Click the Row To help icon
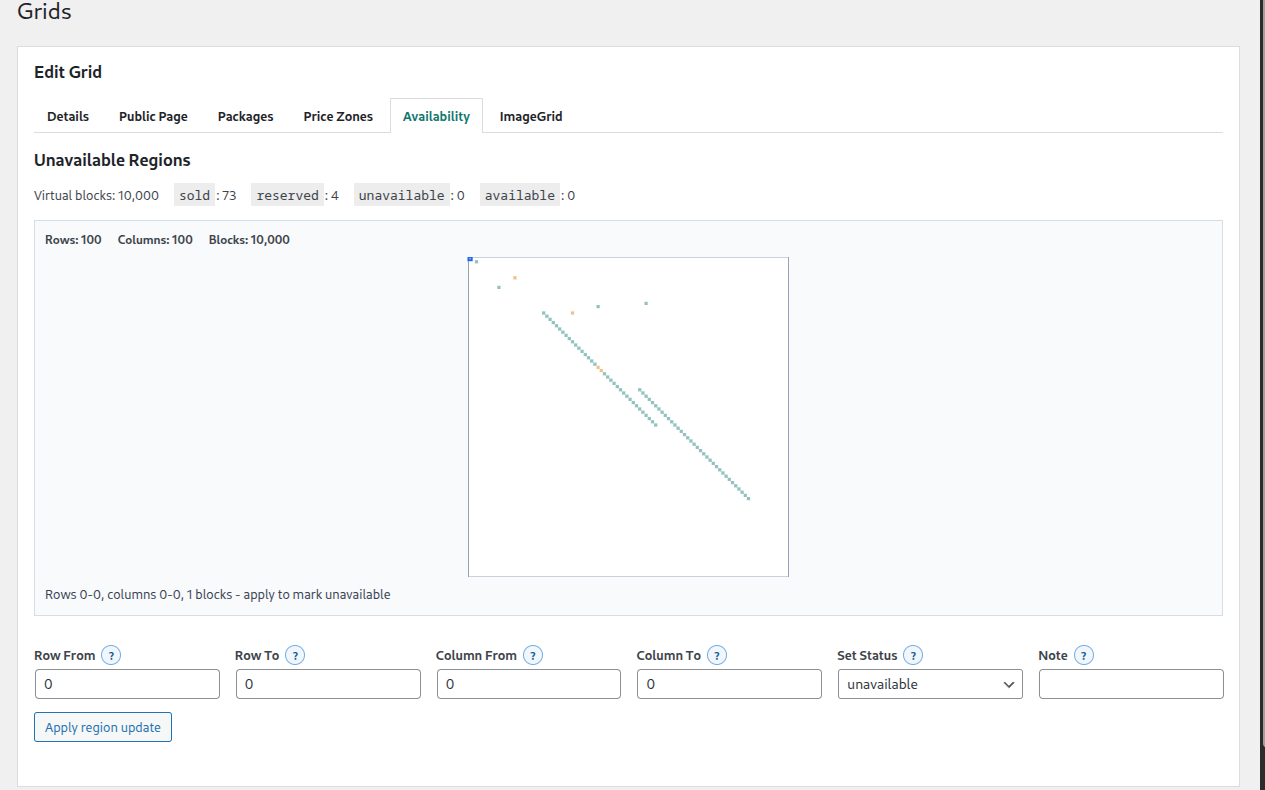This screenshot has width=1265, height=790. pos(295,655)
